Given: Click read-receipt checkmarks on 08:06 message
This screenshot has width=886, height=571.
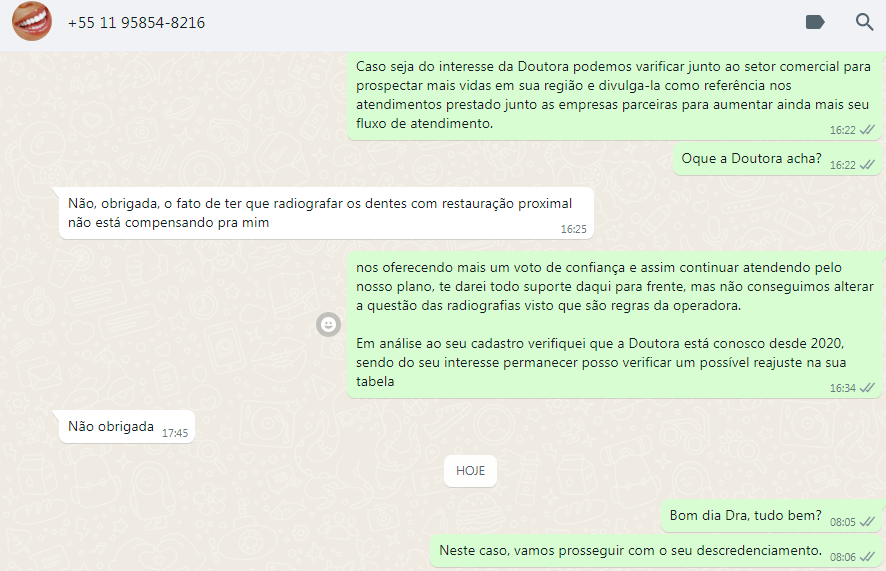Looking at the screenshot, I should pyautogui.click(x=867, y=557).
